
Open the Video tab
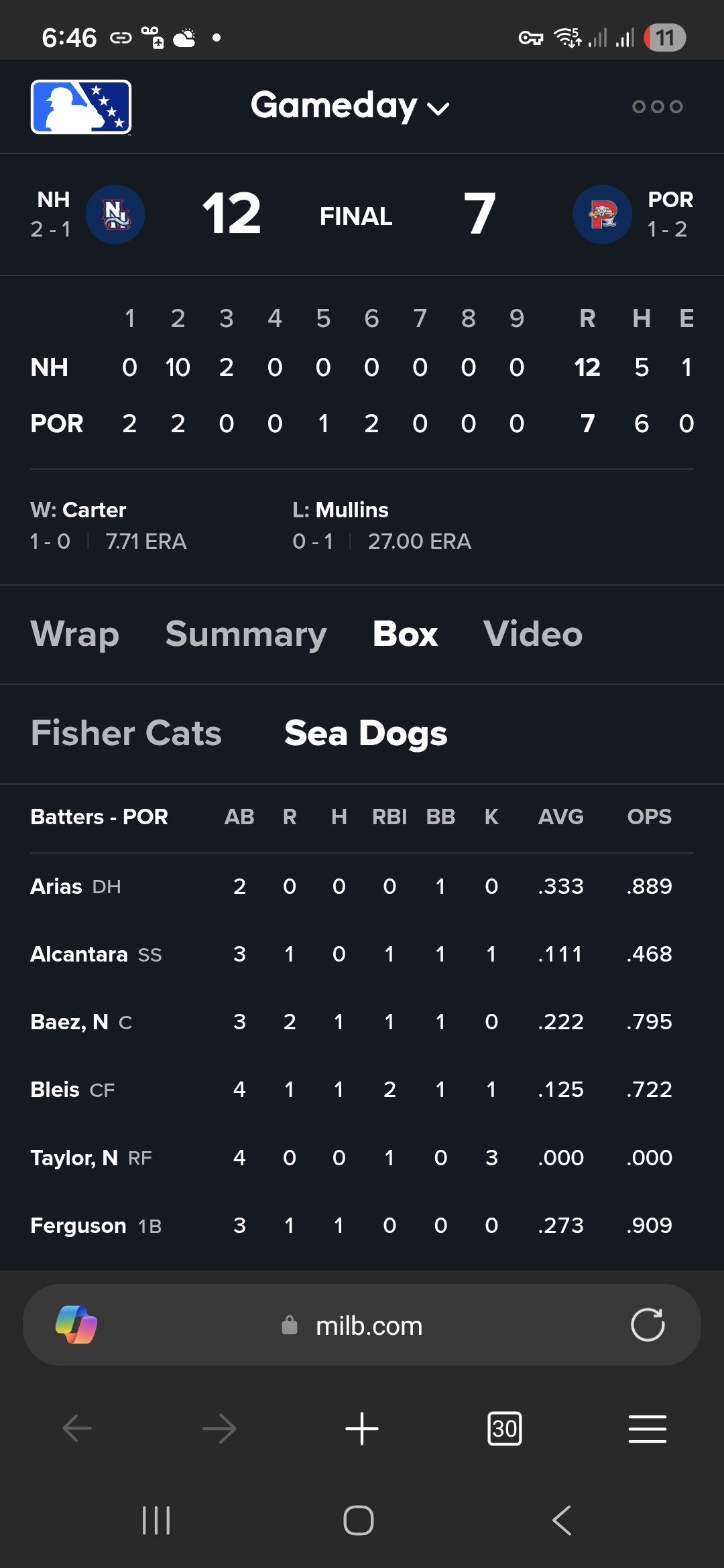(x=533, y=634)
